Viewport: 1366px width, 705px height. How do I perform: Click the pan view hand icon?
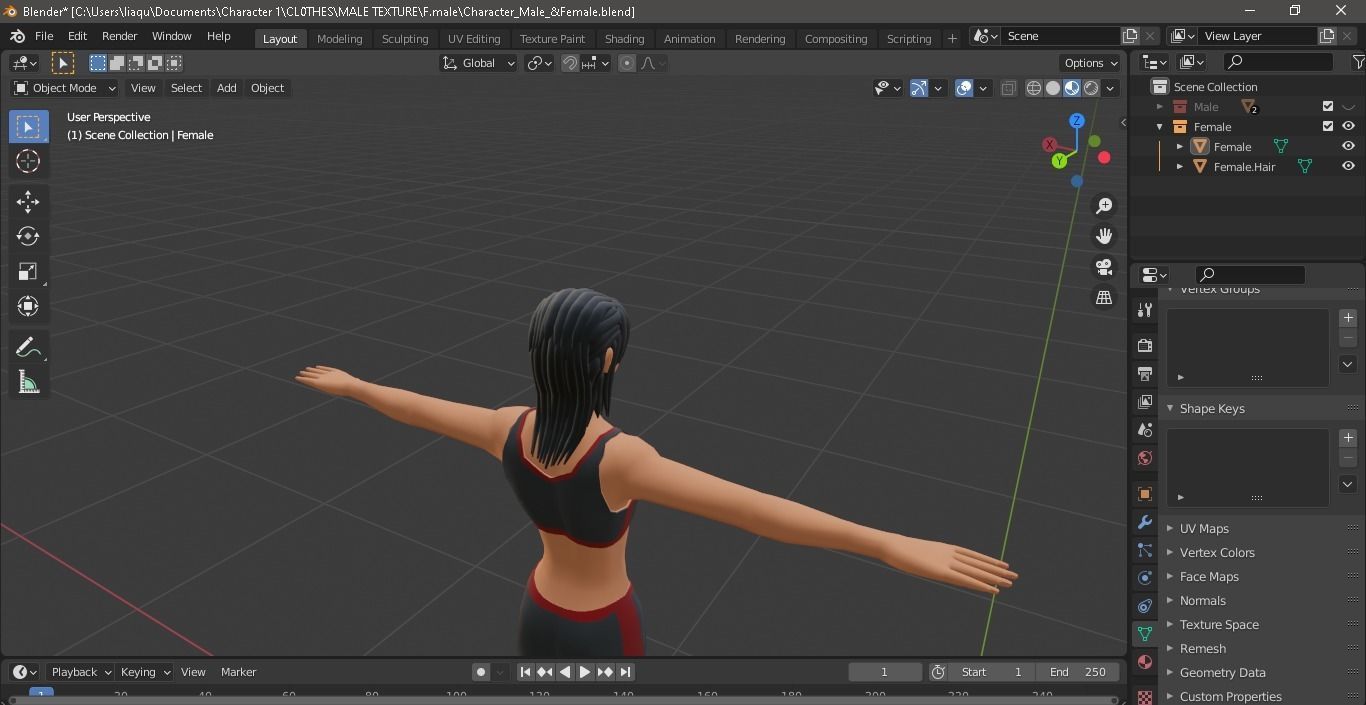click(x=1104, y=236)
